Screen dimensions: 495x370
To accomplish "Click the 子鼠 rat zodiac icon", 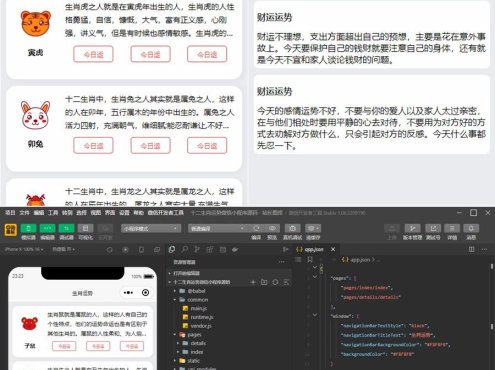I will point(29,323).
